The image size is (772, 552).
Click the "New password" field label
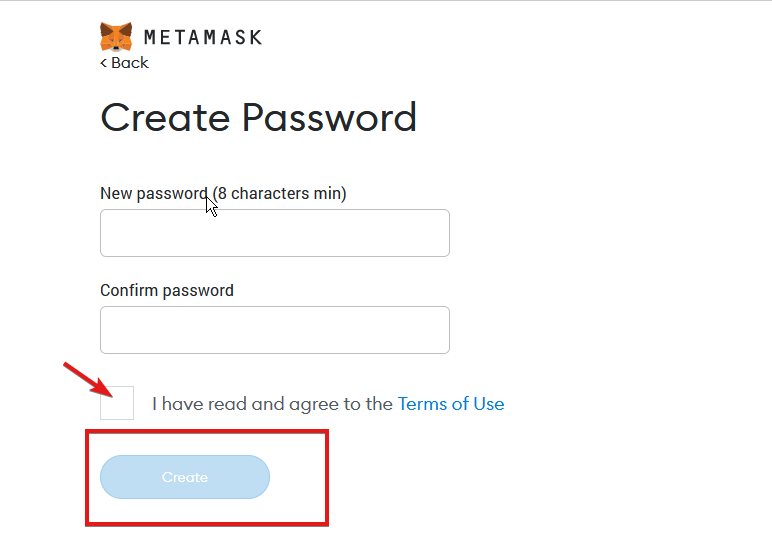[154, 194]
